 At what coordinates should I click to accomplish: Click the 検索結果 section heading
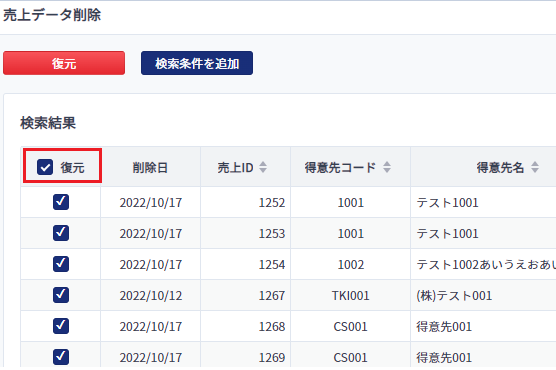(48, 123)
